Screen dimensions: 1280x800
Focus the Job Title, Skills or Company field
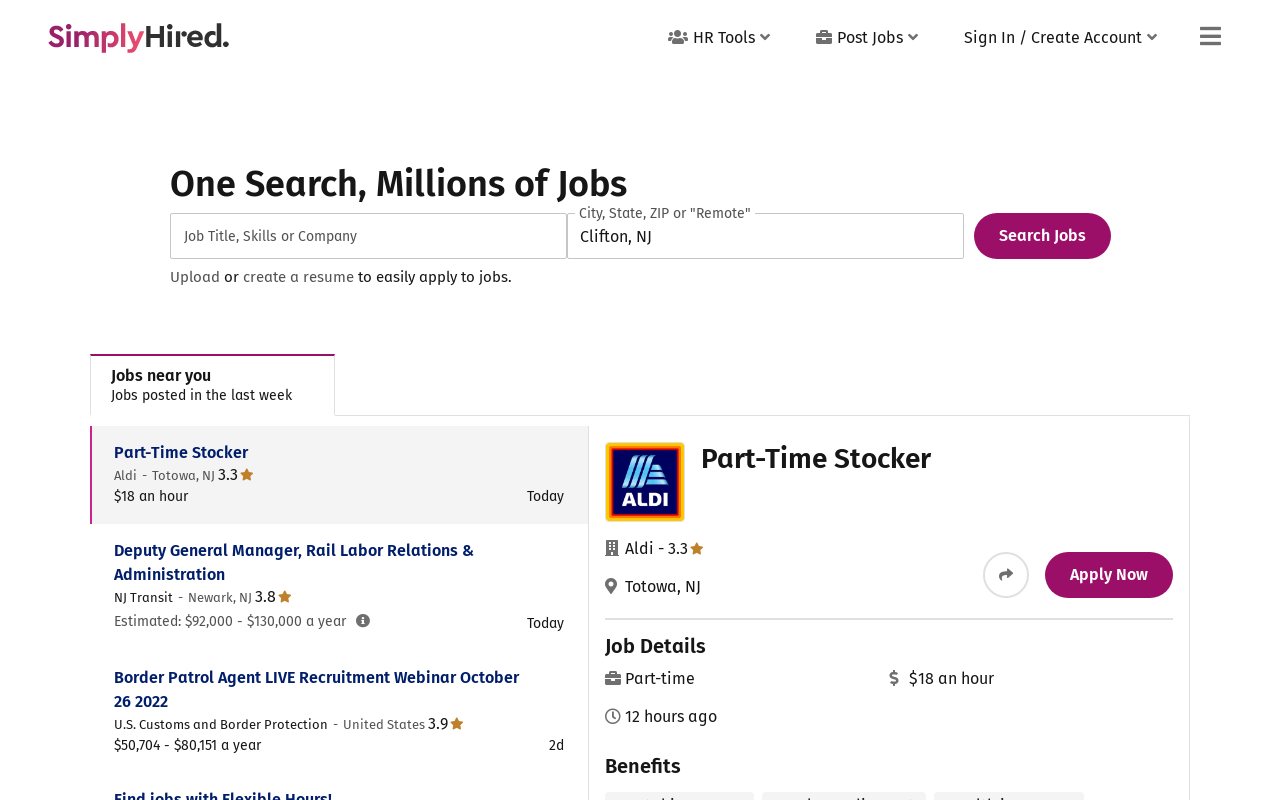(x=368, y=236)
